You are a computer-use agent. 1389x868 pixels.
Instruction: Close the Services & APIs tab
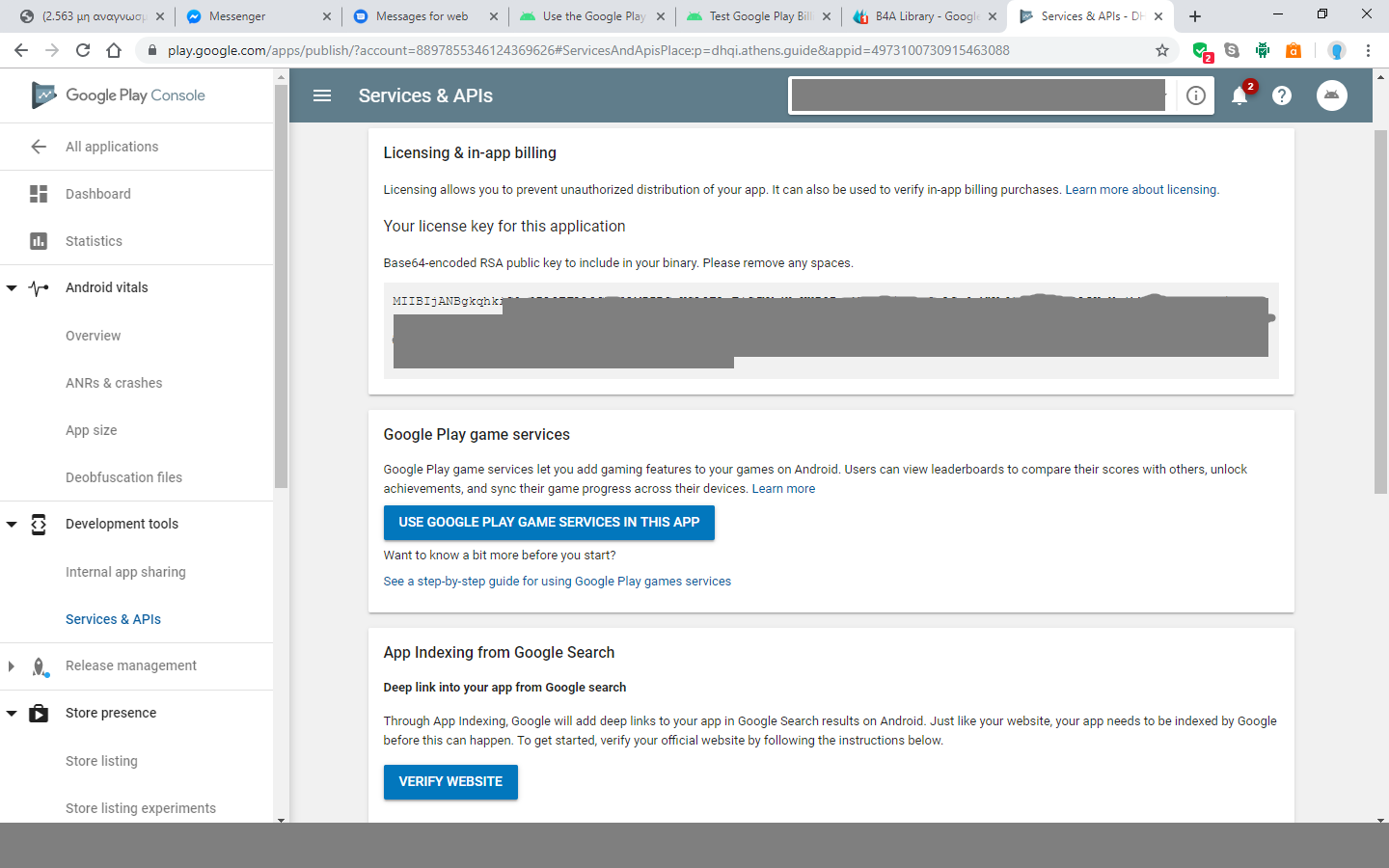pyautogui.click(x=1158, y=16)
